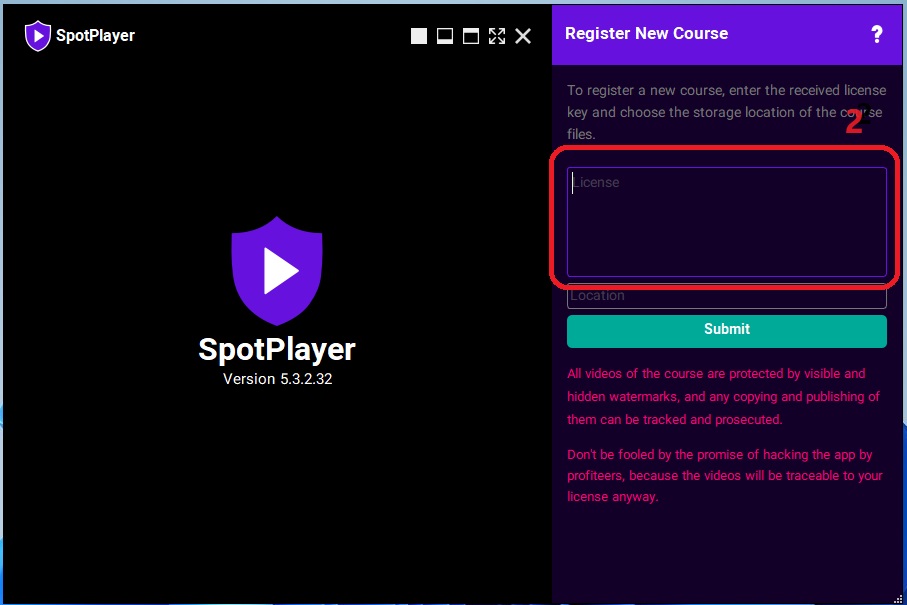Click the Register New Course header
907x605 pixels.
pos(646,34)
